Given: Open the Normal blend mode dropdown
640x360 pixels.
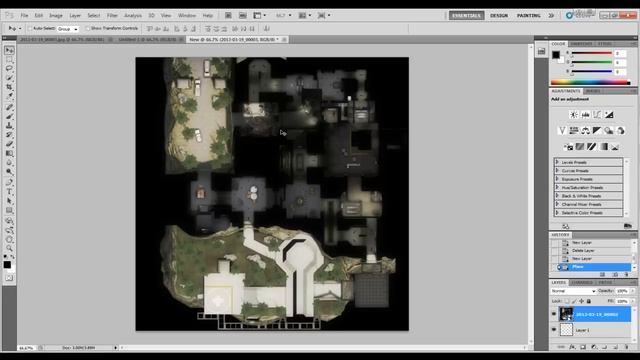Looking at the screenshot, I should coord(573,291).
